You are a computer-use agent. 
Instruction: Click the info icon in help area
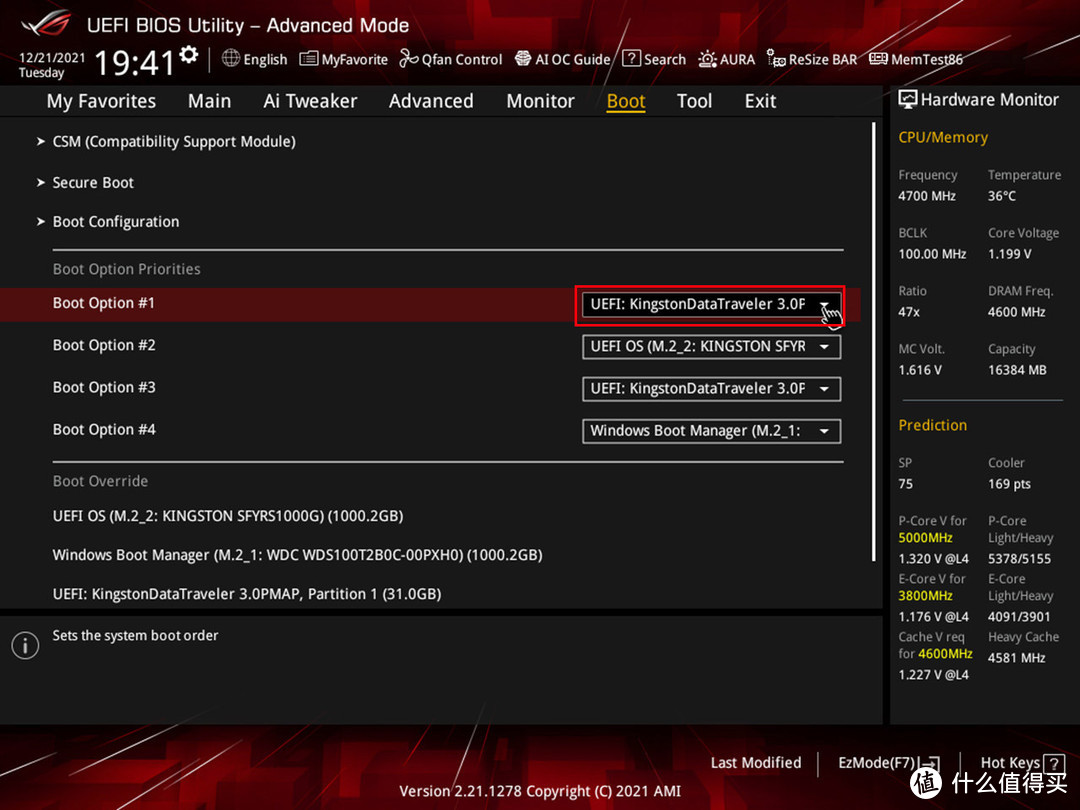pos(25,645)
